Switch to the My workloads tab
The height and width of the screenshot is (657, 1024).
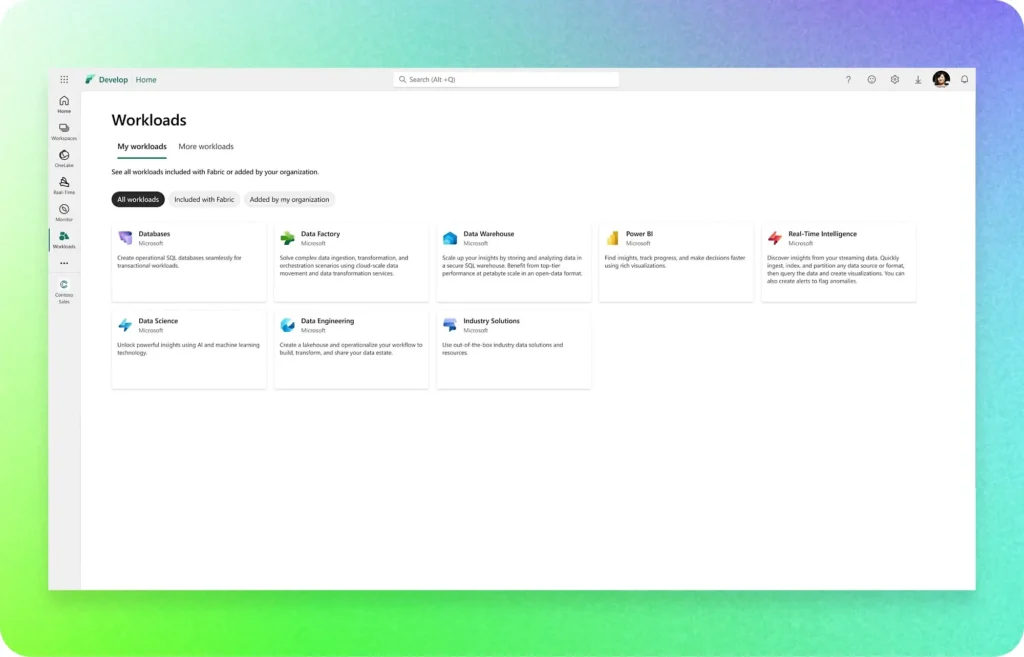(x=142, y=146)
